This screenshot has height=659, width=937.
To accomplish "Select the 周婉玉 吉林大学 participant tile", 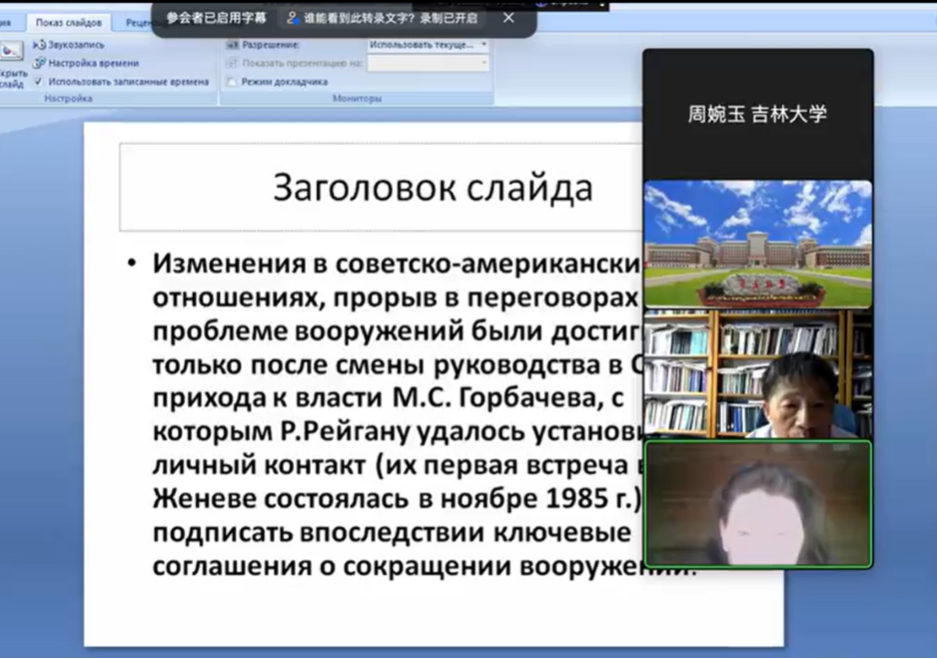I will 757,114.
